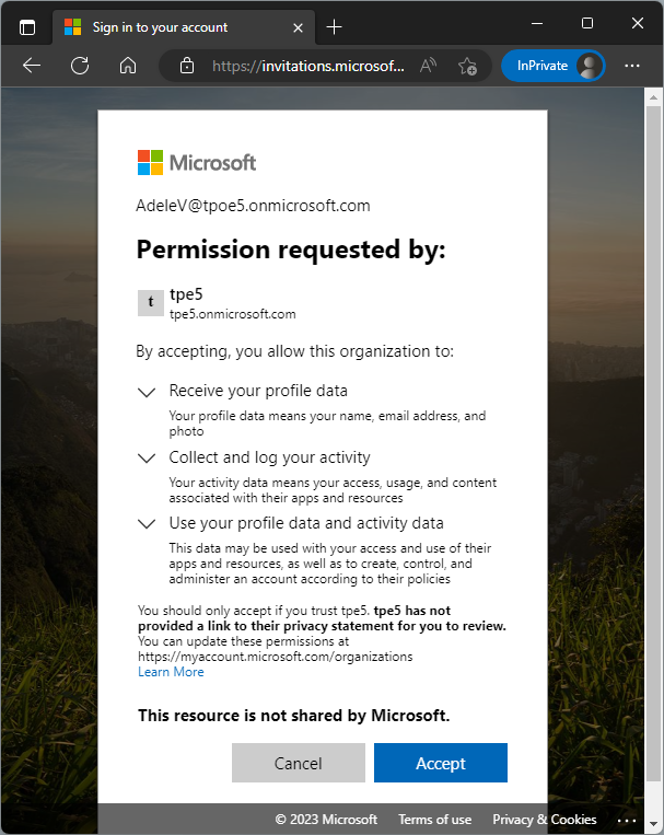Select the tpe5 organization avatar
664x835 pixels.
pos(150,302)
